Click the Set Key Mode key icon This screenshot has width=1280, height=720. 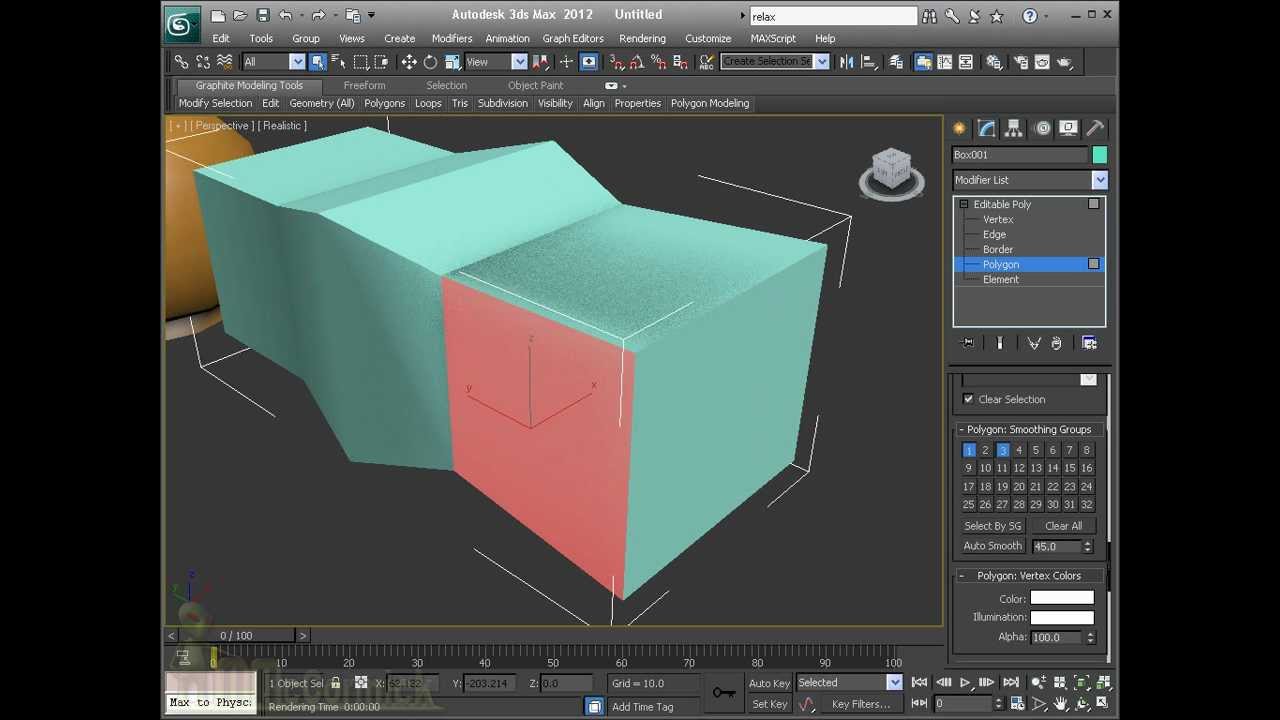(724, 693)
